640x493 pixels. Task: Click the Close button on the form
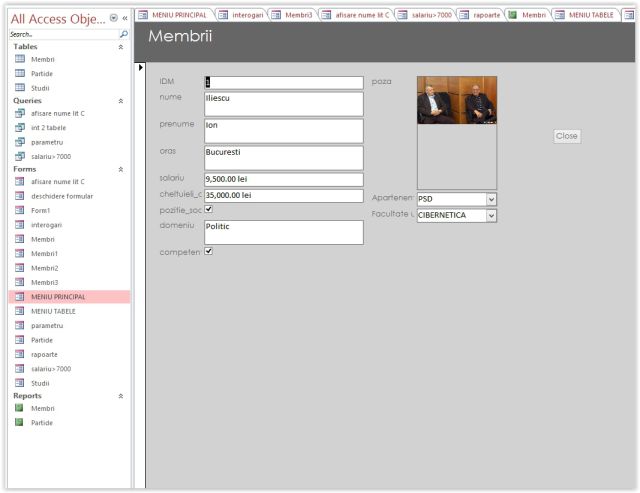567,136
